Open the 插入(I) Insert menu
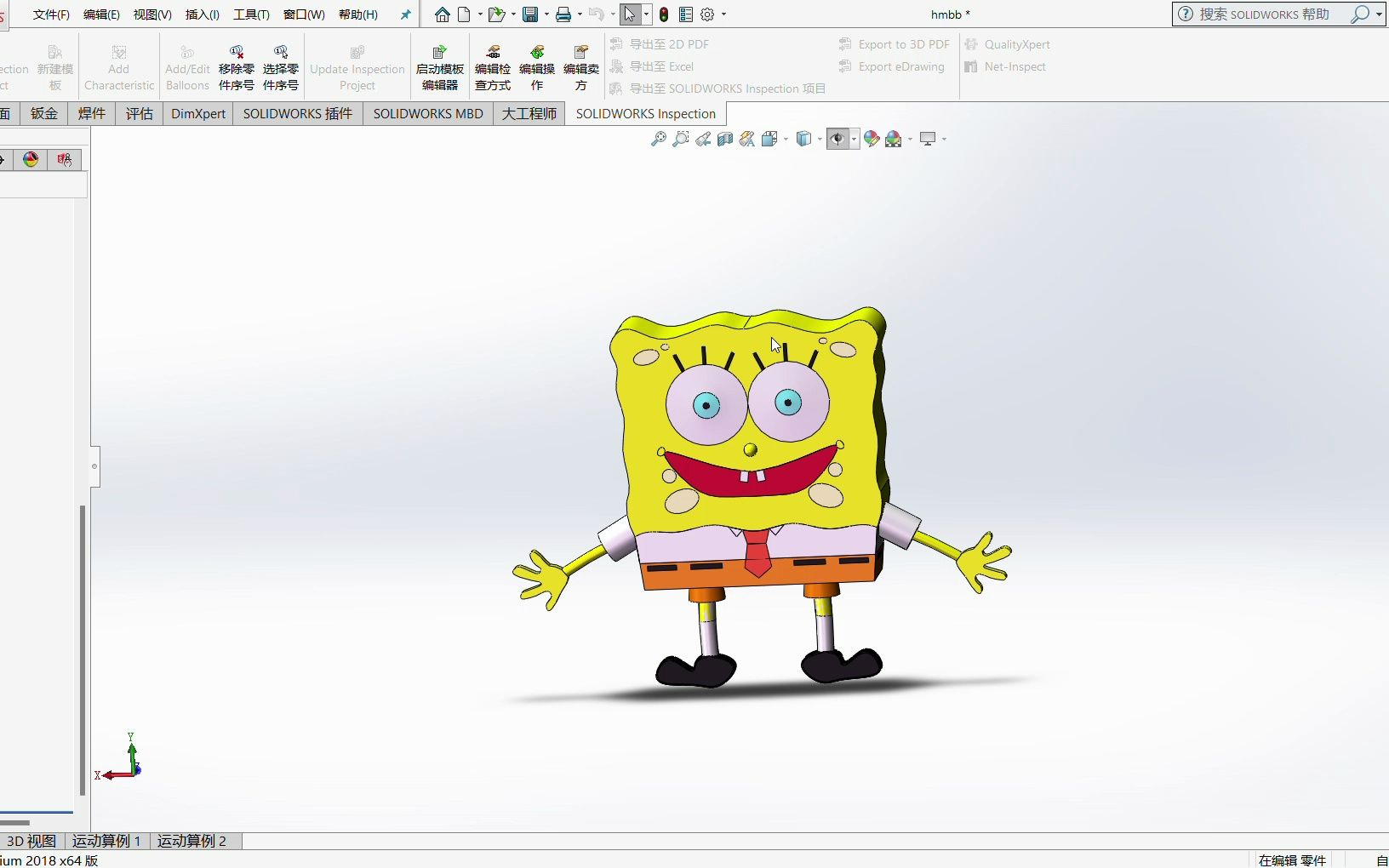The width and height of the screenshot is (1389, 868). click(203, 14)
